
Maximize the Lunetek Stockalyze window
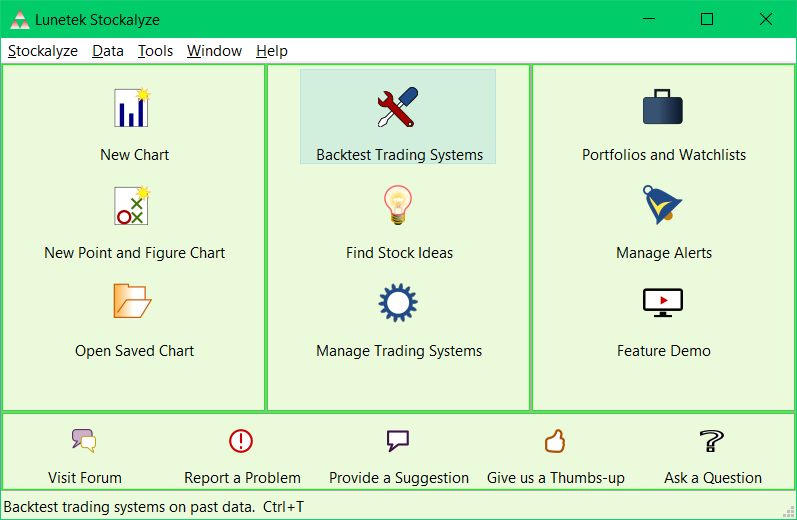(707, 19)
